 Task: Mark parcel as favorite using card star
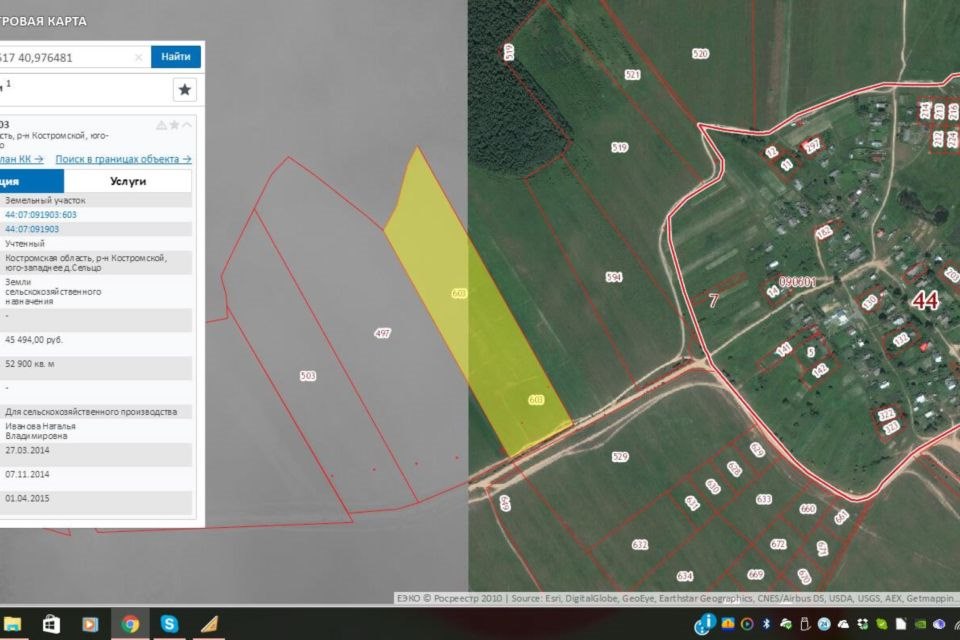coord(174,125)
